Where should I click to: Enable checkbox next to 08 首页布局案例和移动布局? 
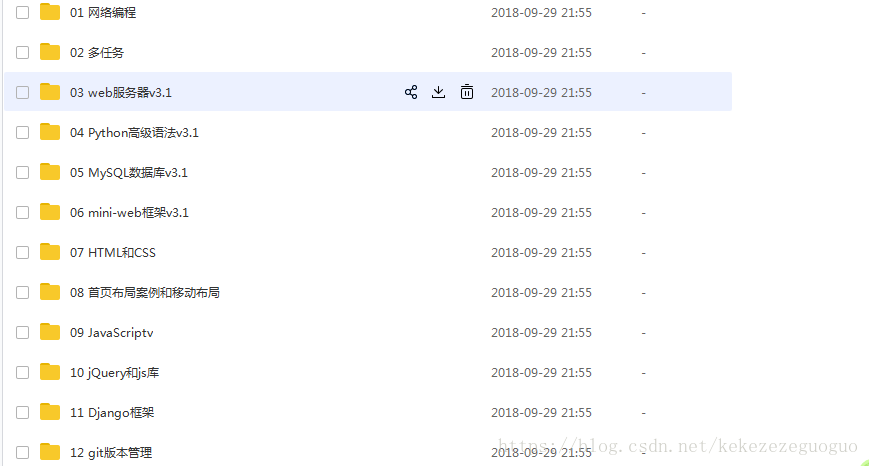point(22,293)
